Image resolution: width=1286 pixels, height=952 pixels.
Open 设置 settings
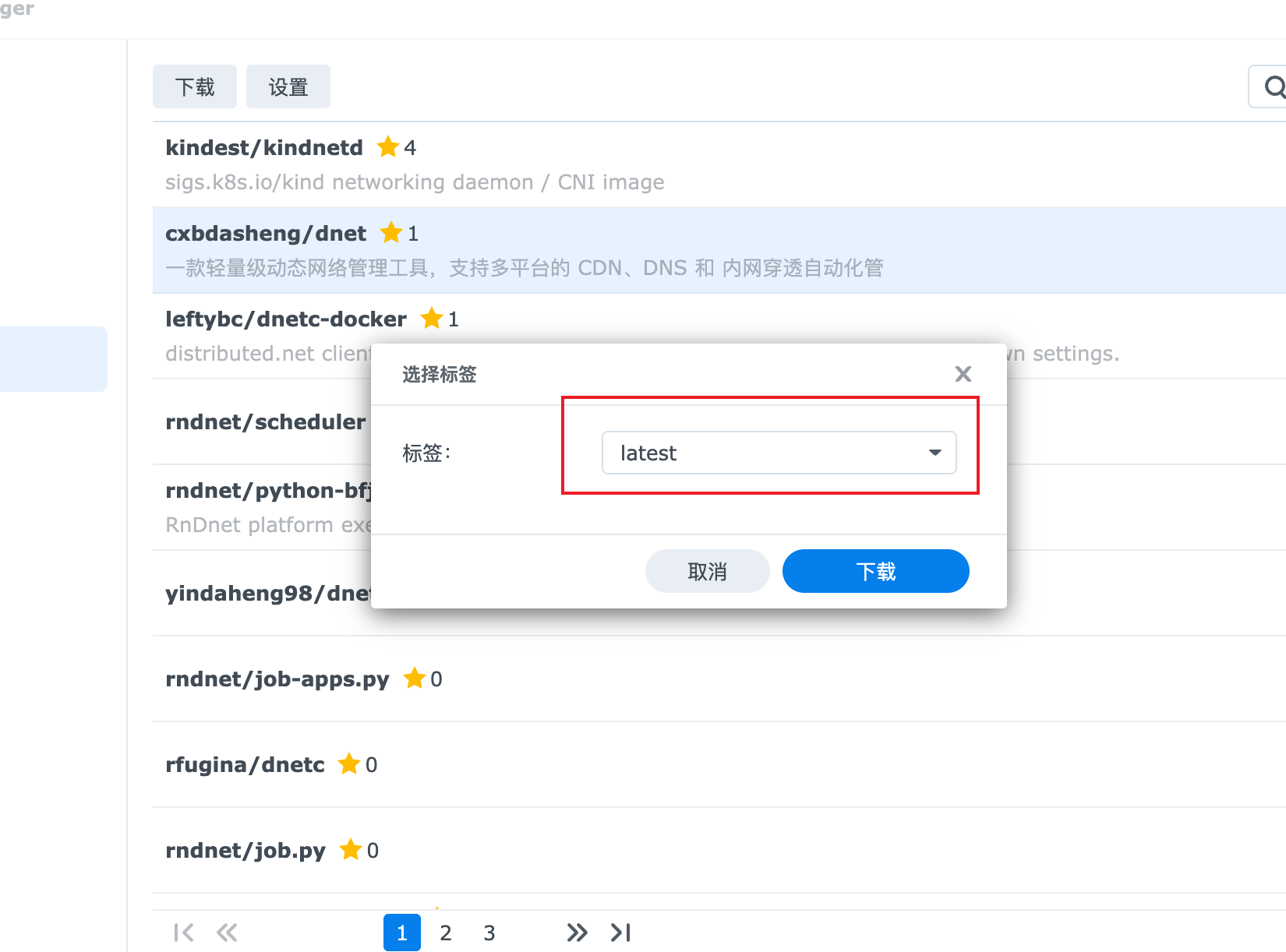click(x=288, y=86)
